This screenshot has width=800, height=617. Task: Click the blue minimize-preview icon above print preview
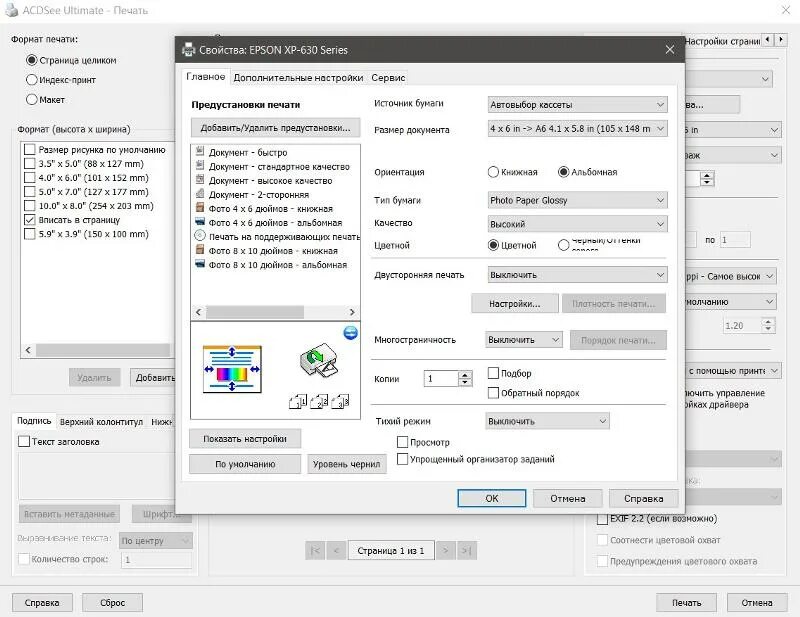coord(351,333)
